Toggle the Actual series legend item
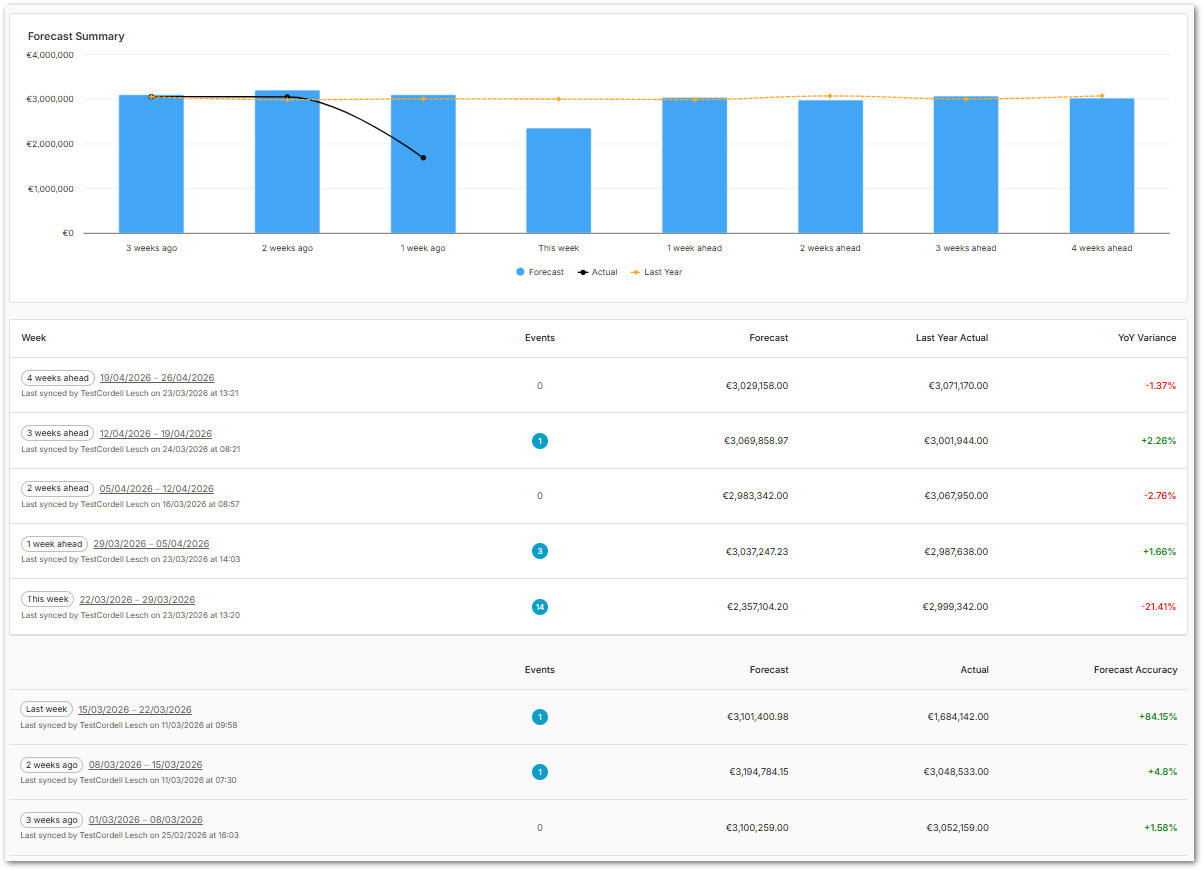 pyautogui.click(x=597, y=272)
